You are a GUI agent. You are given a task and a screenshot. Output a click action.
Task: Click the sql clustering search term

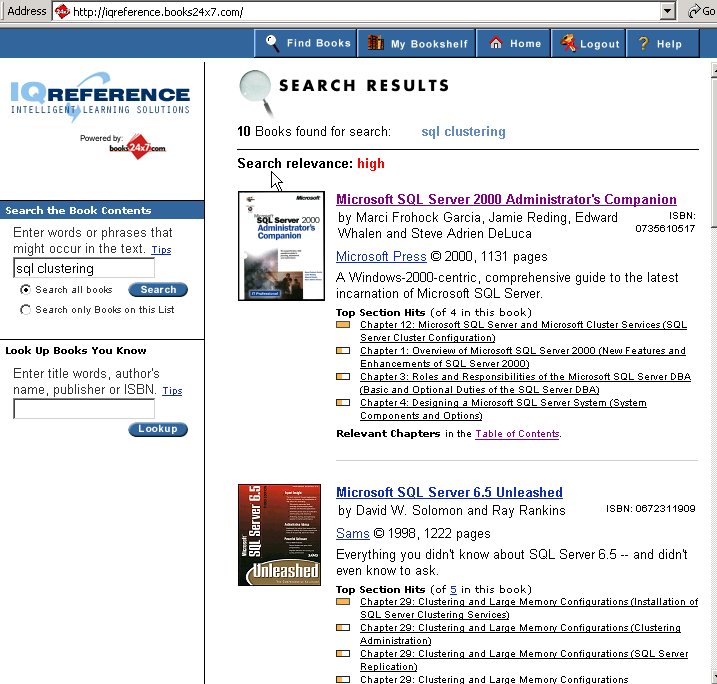(463, 132)
